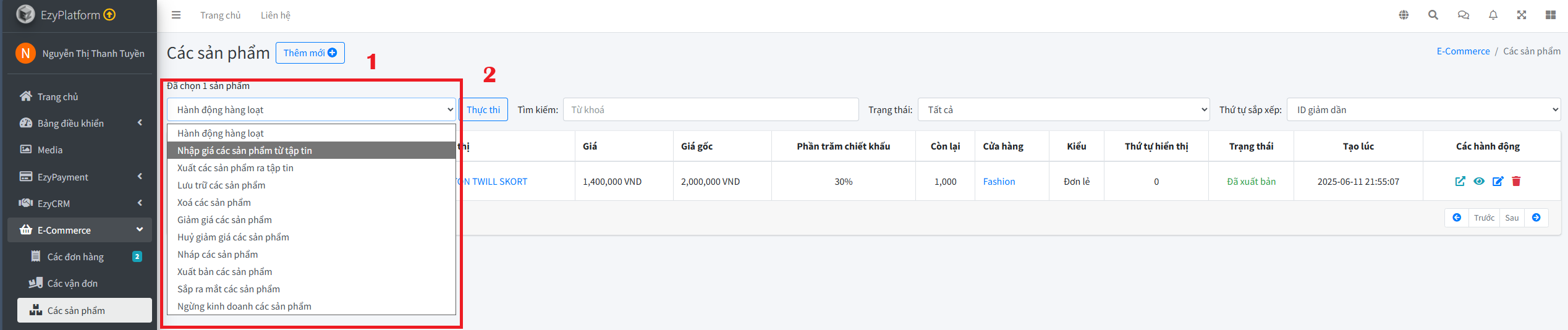Open the 'Trạng thái' status filter dropdown
1568x330 pixels.
pyautogui.click(x=1064, y=110)
